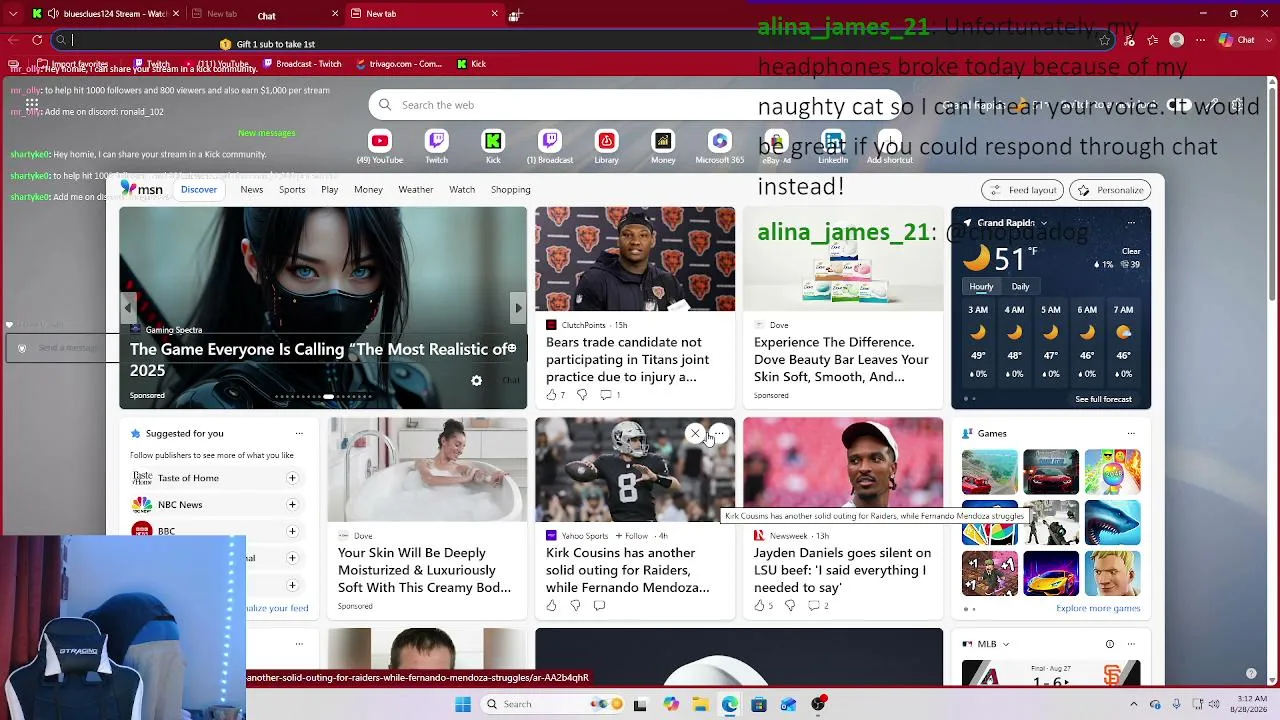Open the browser profile avatar
The height and width of the screenshot is (720, 1280).
(x=1177, y=40)
